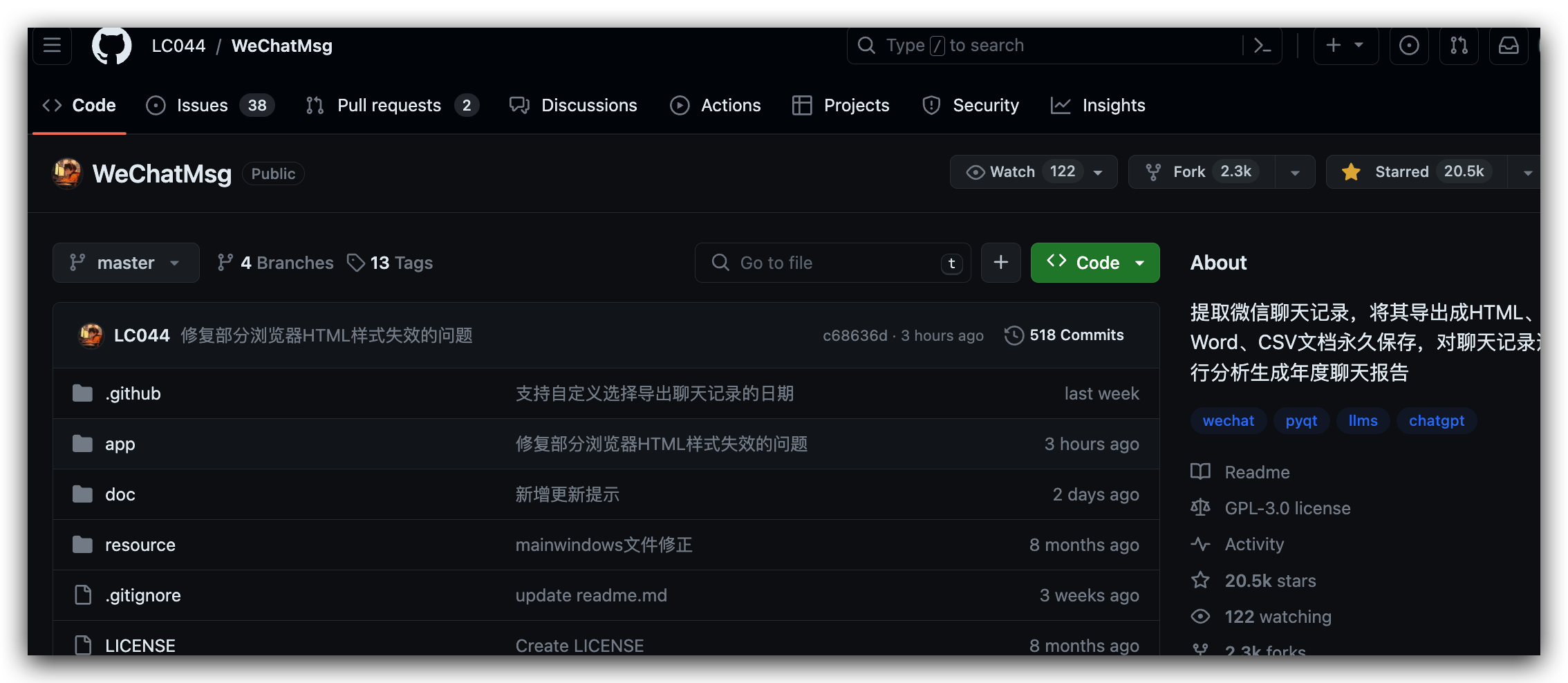Click the Type / to search field

coord(1064,46)
